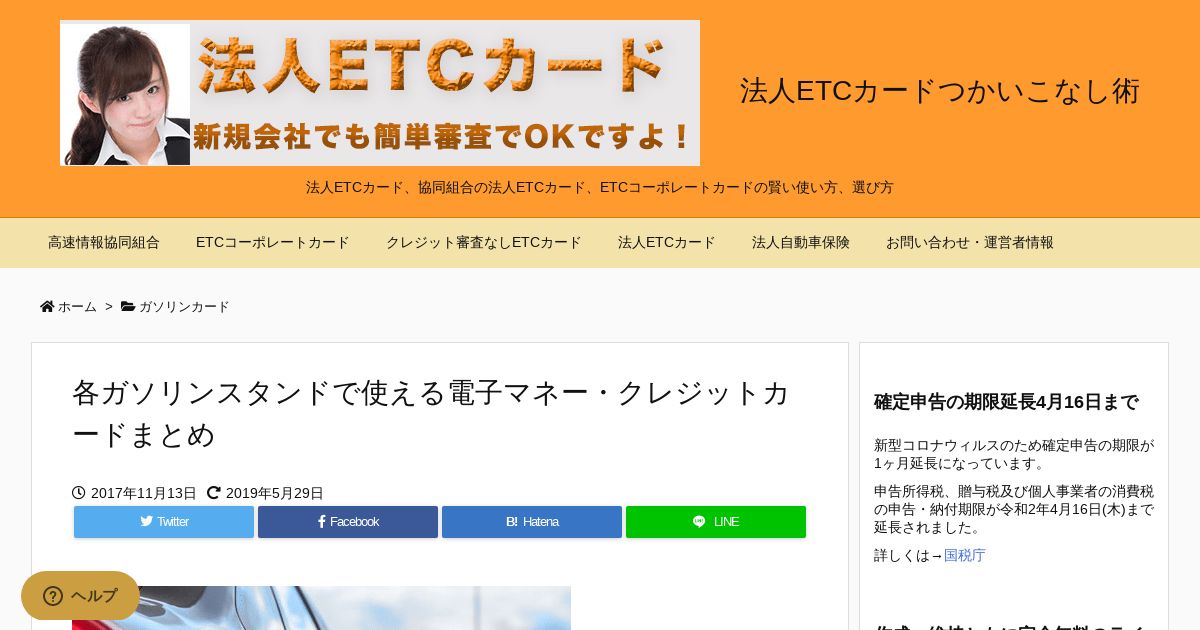Screen dimensions: 1200x630
Task: Click the question mark icon in ヘルプ
Action: click(x=53, y=596)
